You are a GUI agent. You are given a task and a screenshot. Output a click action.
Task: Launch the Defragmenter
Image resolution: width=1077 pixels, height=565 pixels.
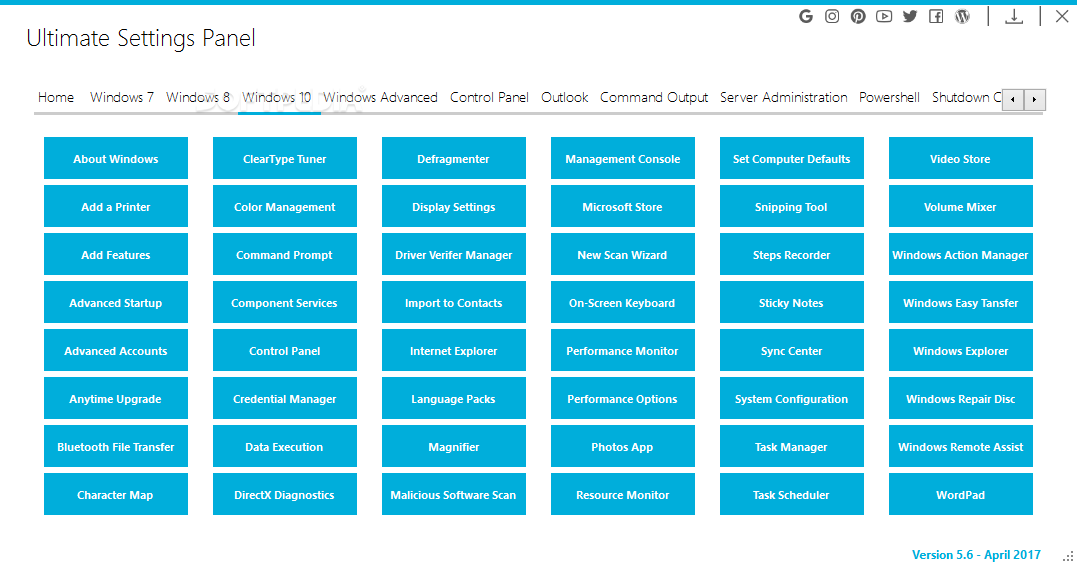click(x=454, y=159)
